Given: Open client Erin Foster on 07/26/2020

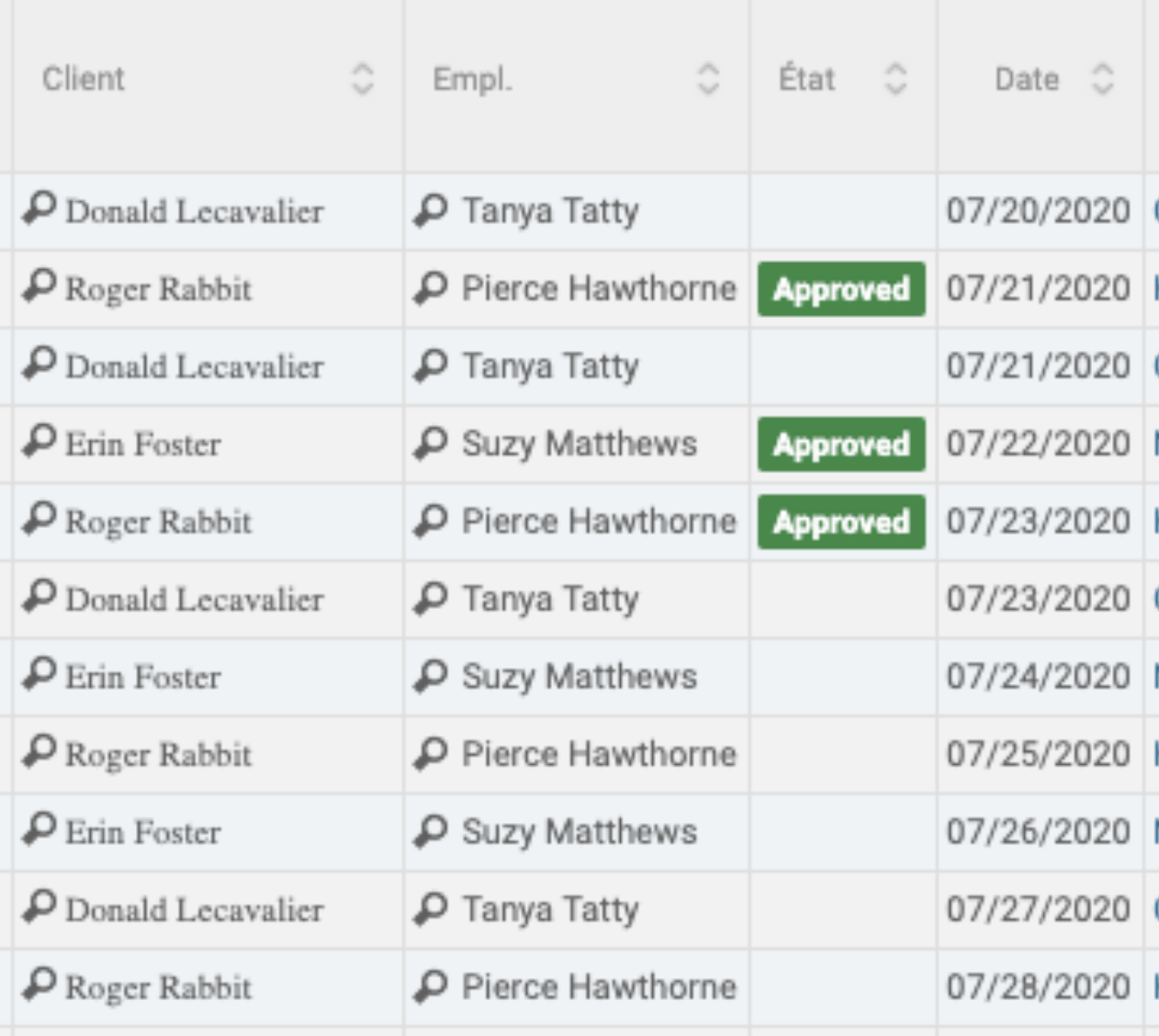Looking at the screenshot, I should [x=143, y=832].
